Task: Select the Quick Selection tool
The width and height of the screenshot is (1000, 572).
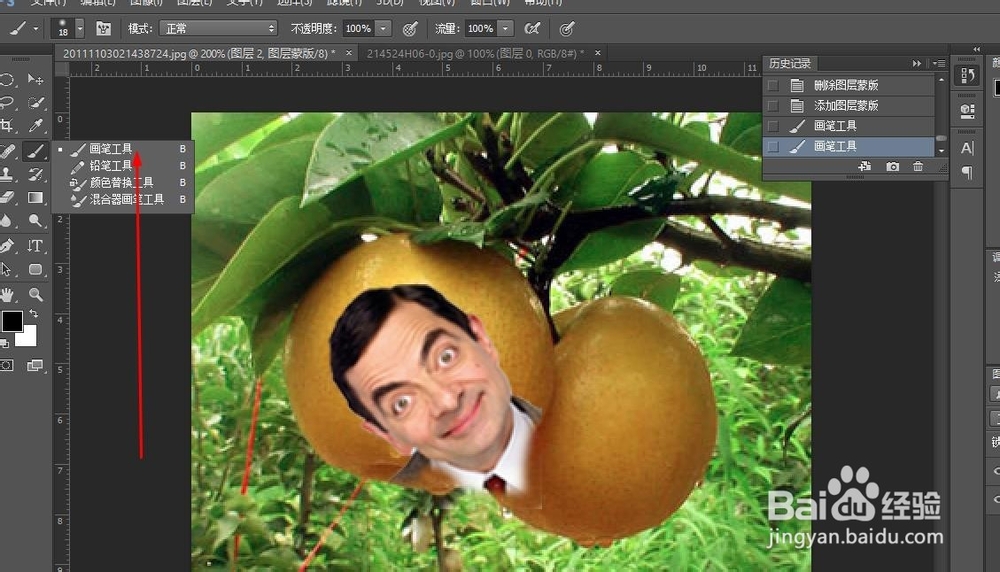Action: click(36, 103)
